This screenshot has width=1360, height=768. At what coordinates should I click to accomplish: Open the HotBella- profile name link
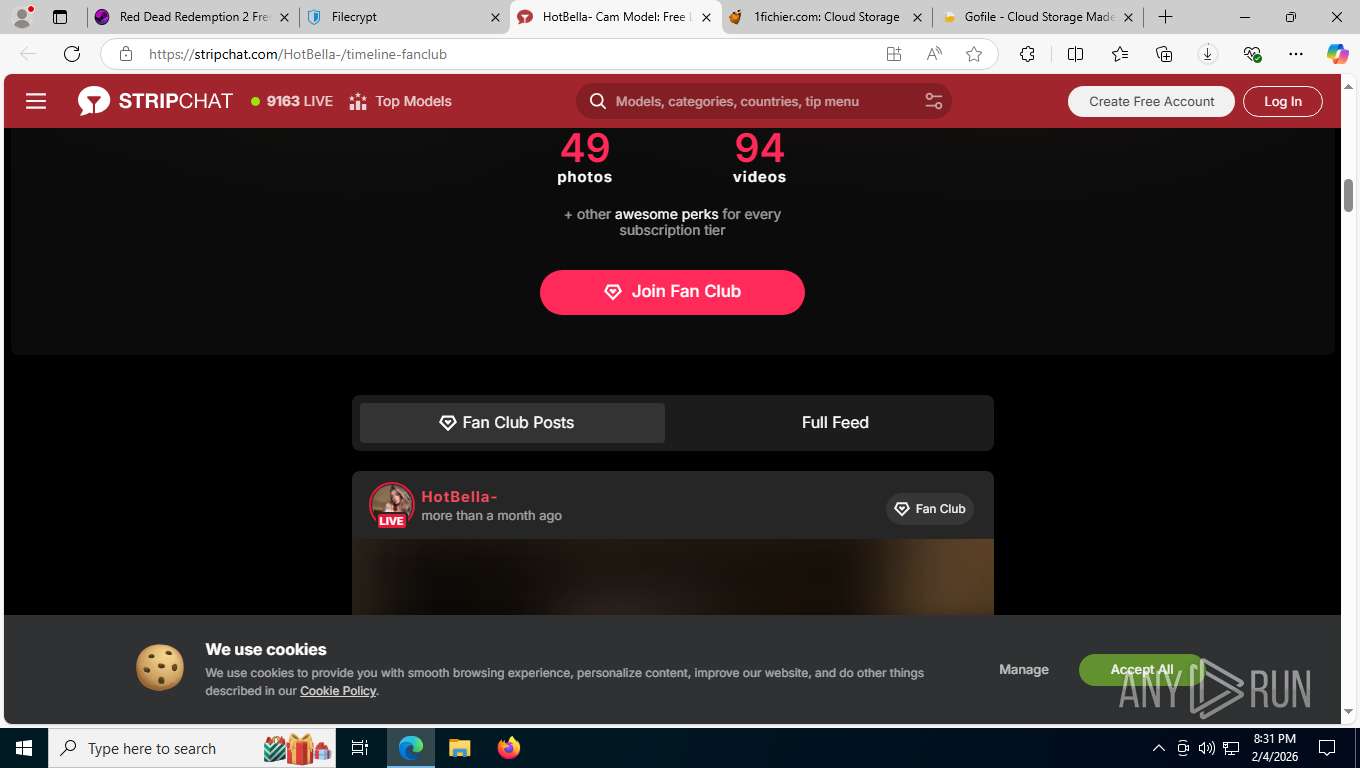click(x=459, y=497)
